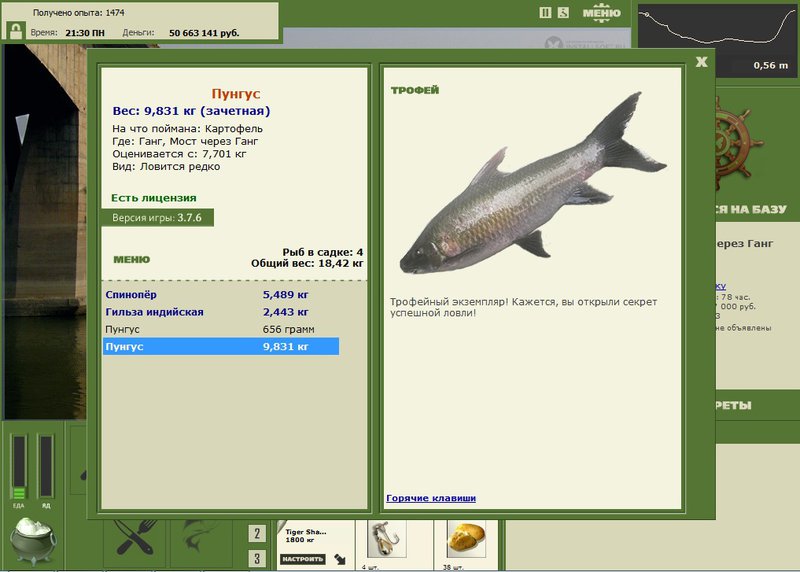Image resolution: width=800 pixels, height=572 pixels.
Task: Click the trophy Пунгус fish picture
Action: click(533, 184)
